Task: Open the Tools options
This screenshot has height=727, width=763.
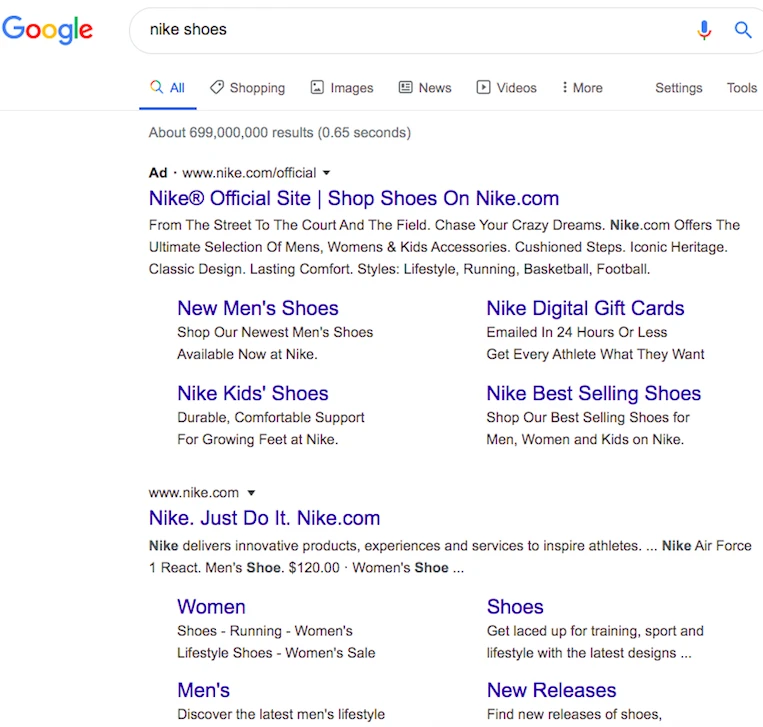Action: coord(742,88)
